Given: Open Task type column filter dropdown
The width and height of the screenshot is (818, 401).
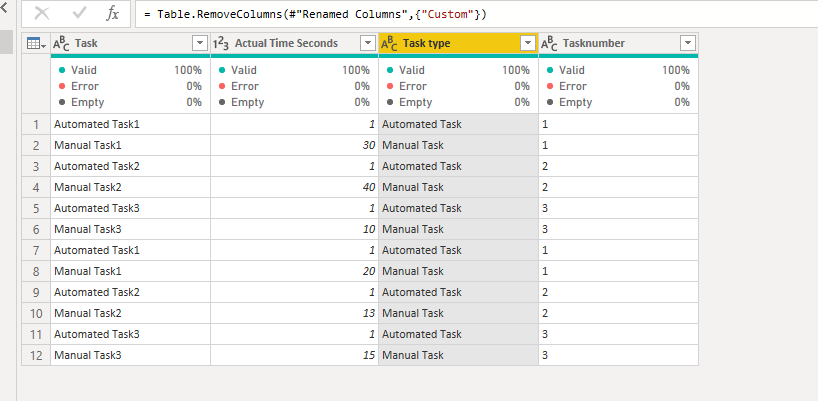Looking at the screenshot, I should coord(528,43).
